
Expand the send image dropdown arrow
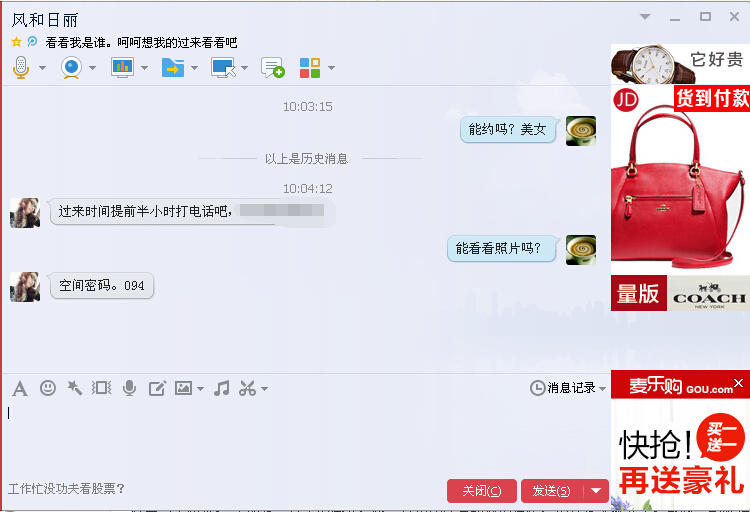200,389
